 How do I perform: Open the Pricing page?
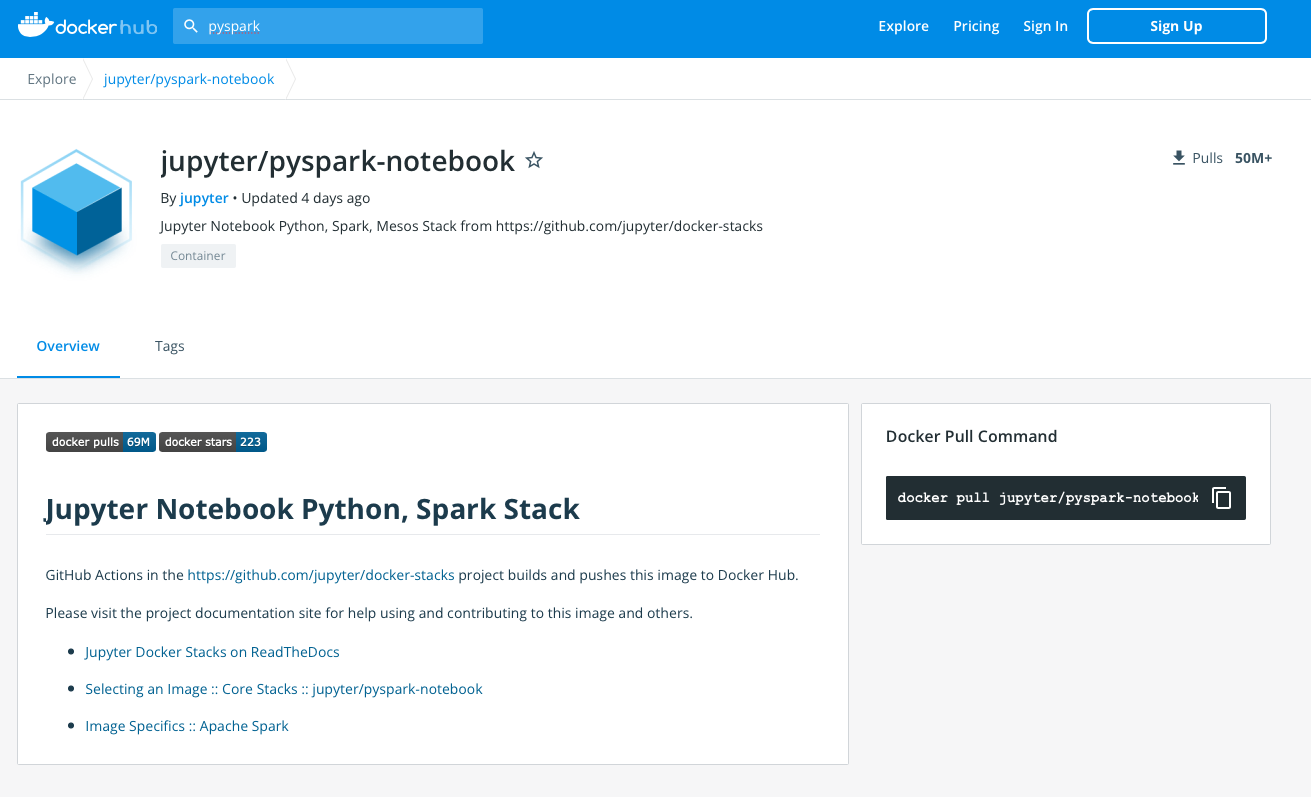tap(975, 26)
